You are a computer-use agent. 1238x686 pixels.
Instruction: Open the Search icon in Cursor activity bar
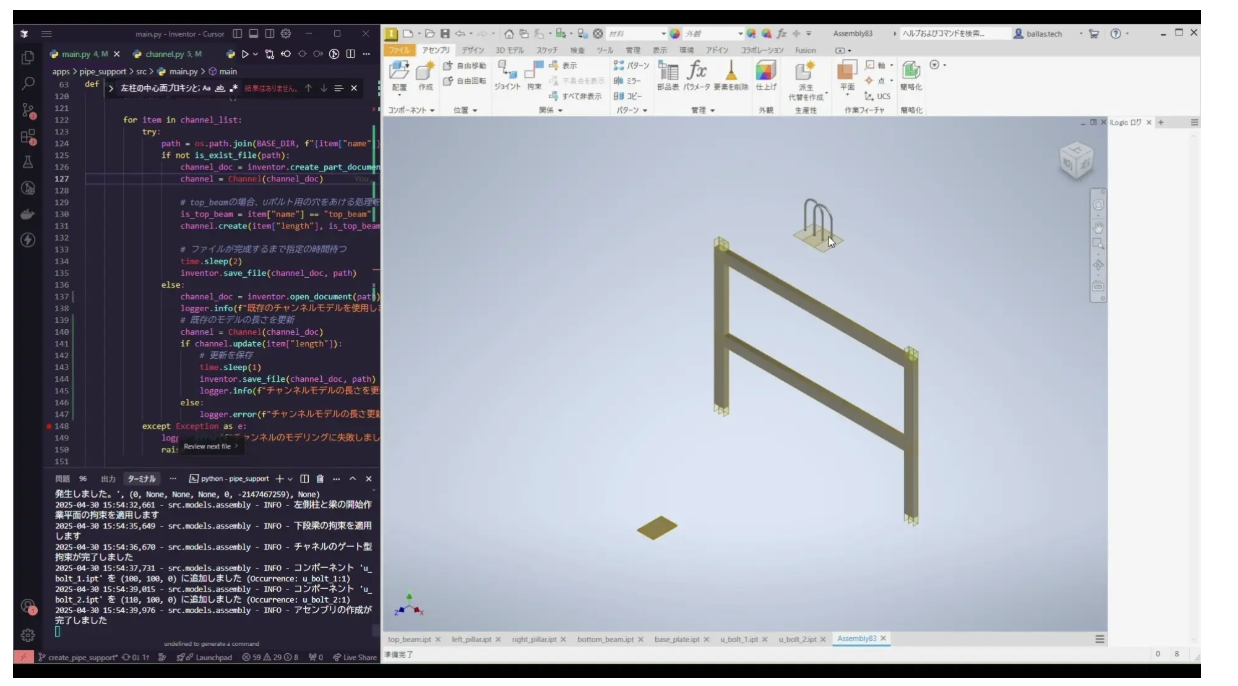[28, 84]
